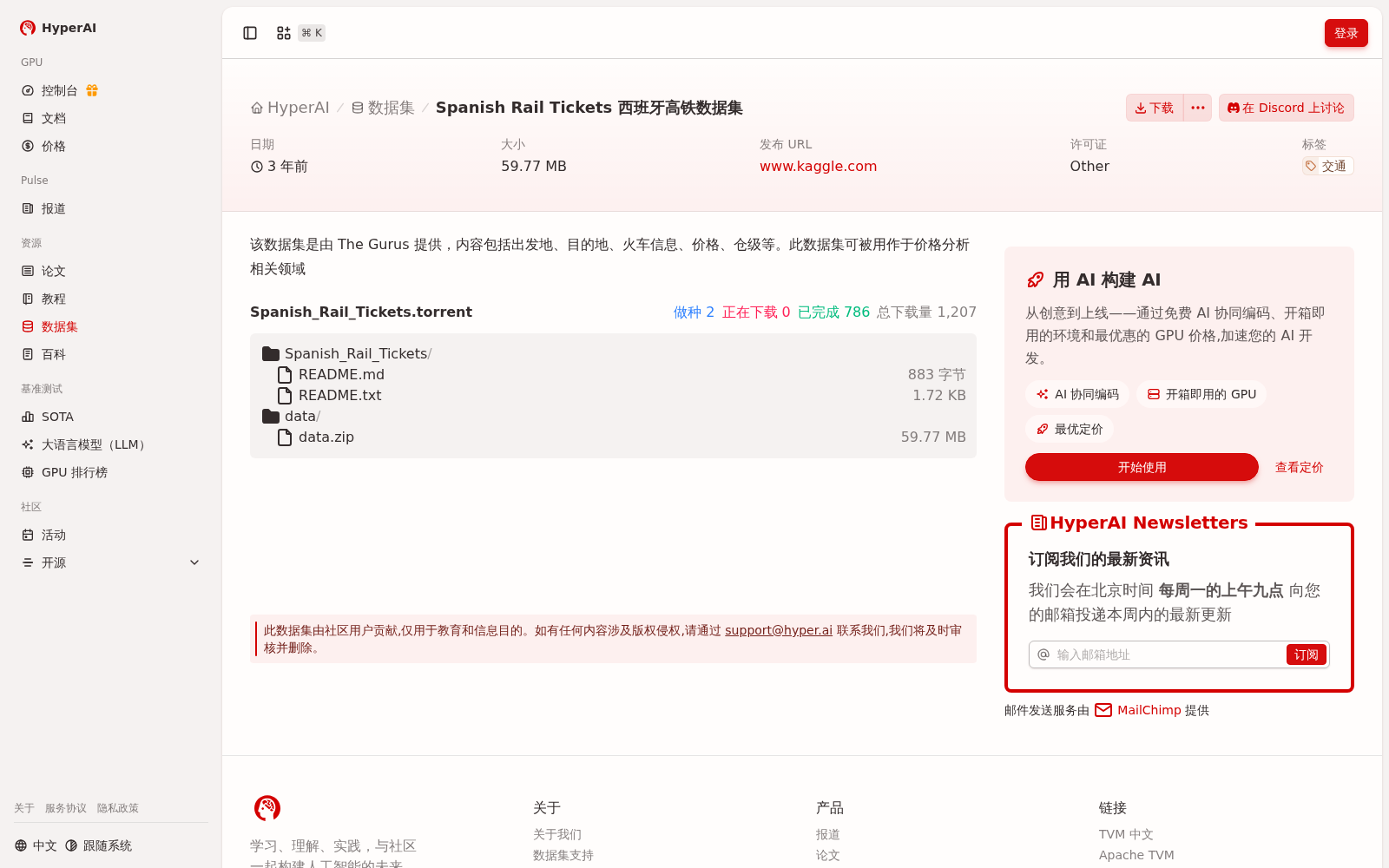
Task: Click the newsletter icon beside HyperAI Newsletters
Action: (1038, 523)
